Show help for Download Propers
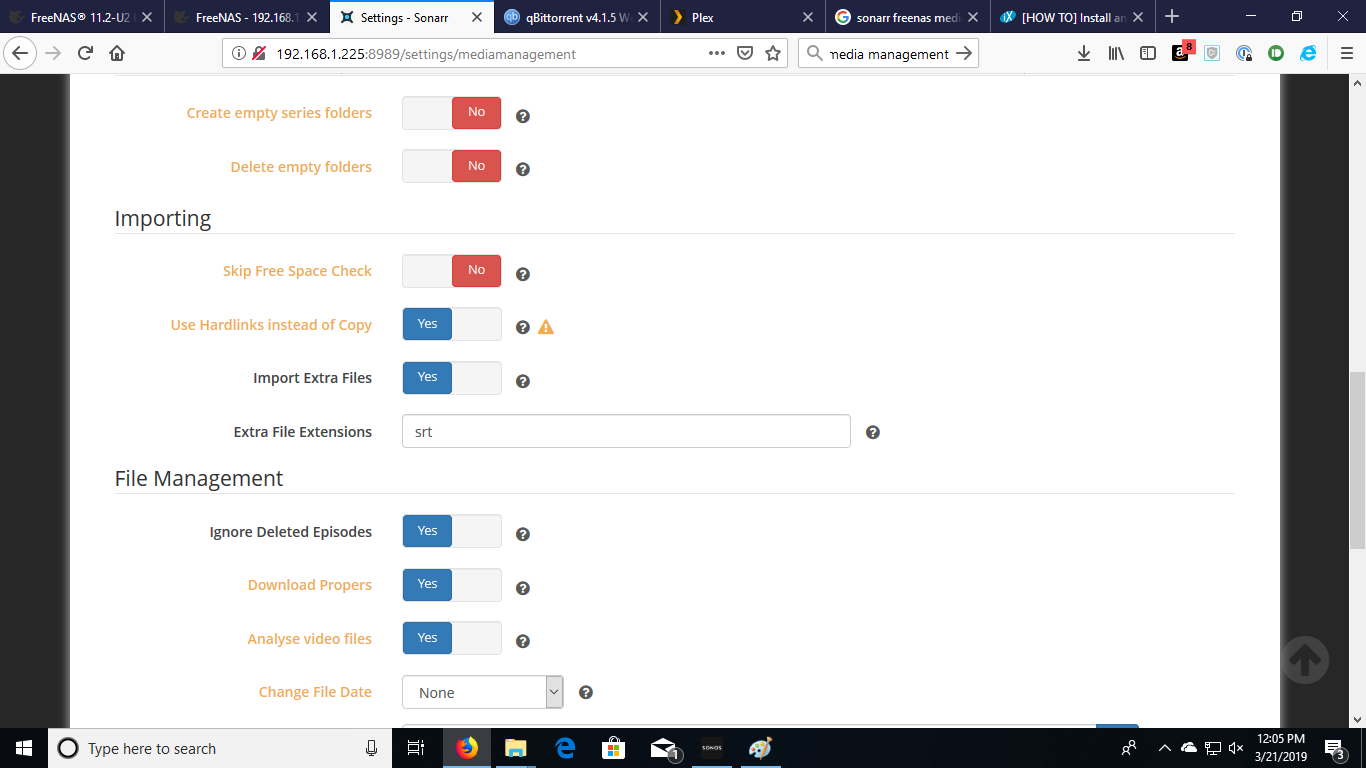 click(x=522, y=588)
